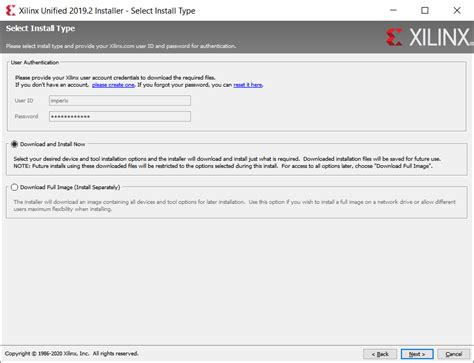This screenshot has height=363, width=474.
Task: Click the 'Download Full Image (Install Separately)' label
Action: [70, 187]
